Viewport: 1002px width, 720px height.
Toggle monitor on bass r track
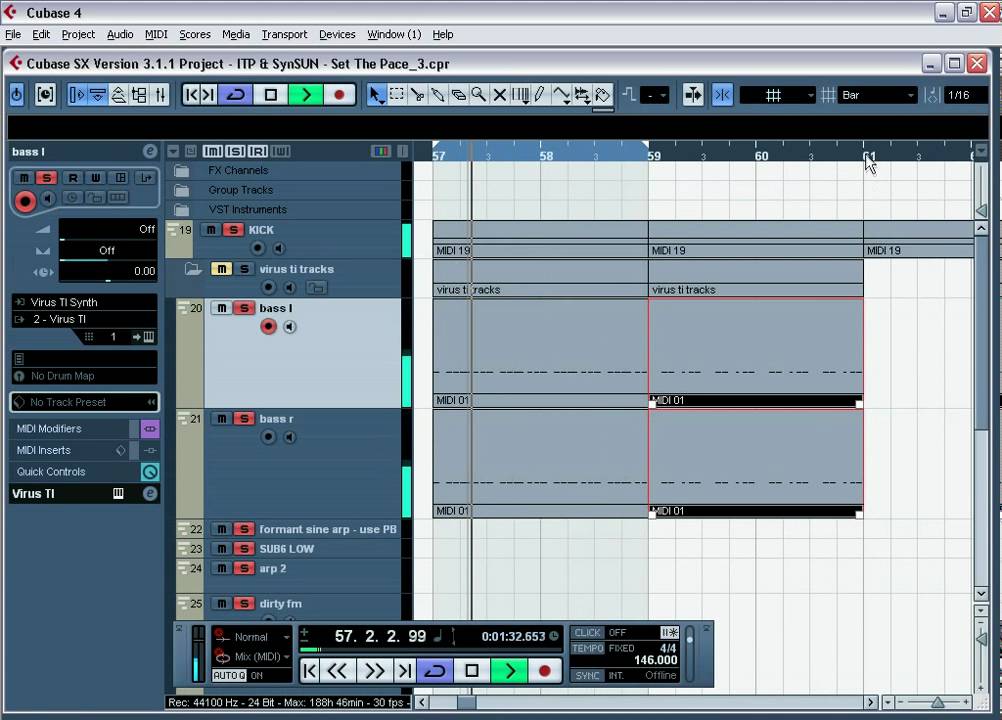[290, 438]
